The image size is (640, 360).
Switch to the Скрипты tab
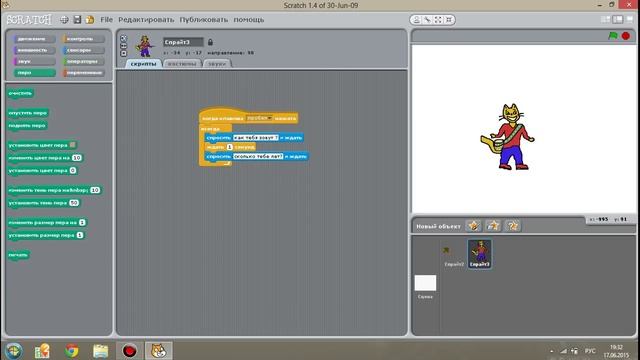point(143,64)
